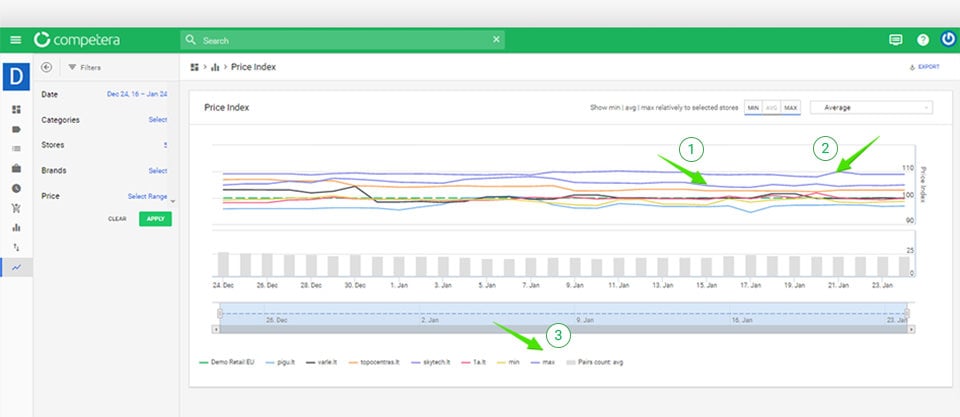Click the bar chart breadcrumb item

click(215, 67)
